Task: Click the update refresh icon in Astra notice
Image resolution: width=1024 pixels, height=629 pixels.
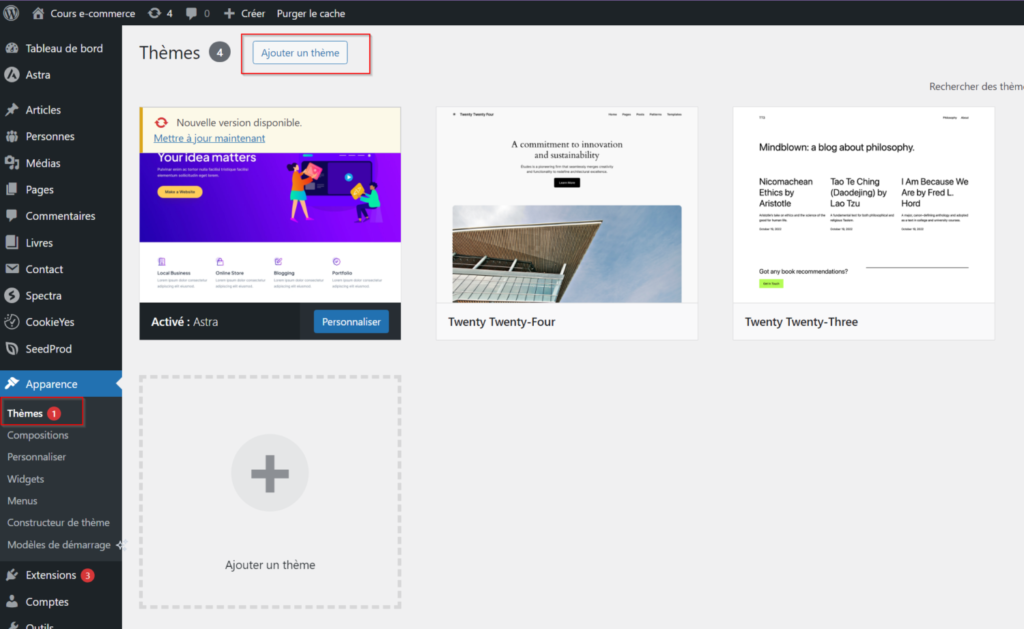Action: 161,122
